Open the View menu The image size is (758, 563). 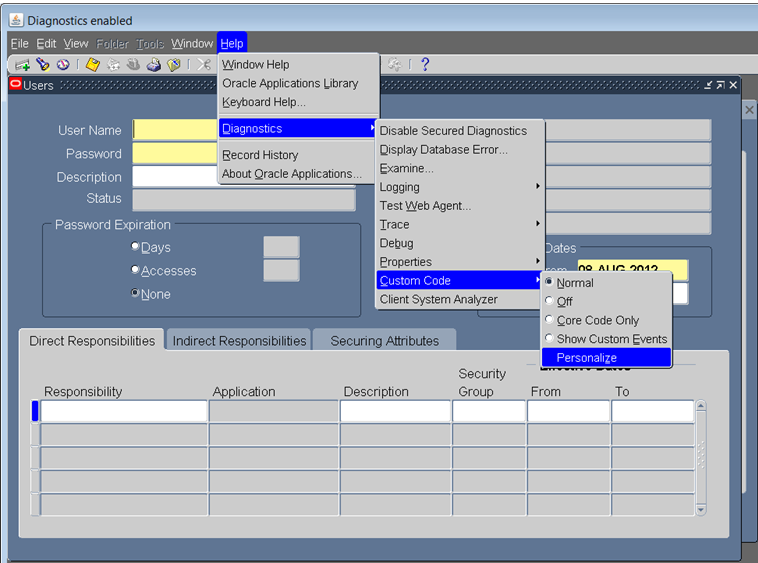76,43
